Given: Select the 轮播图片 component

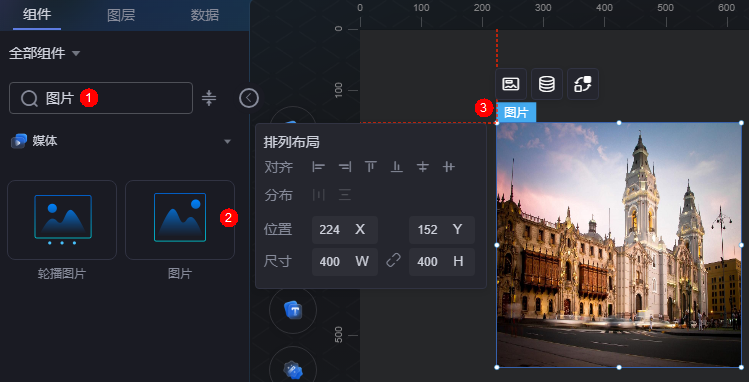Looking at the screenshot, I should pyautogui.click(x=62, y=220).
